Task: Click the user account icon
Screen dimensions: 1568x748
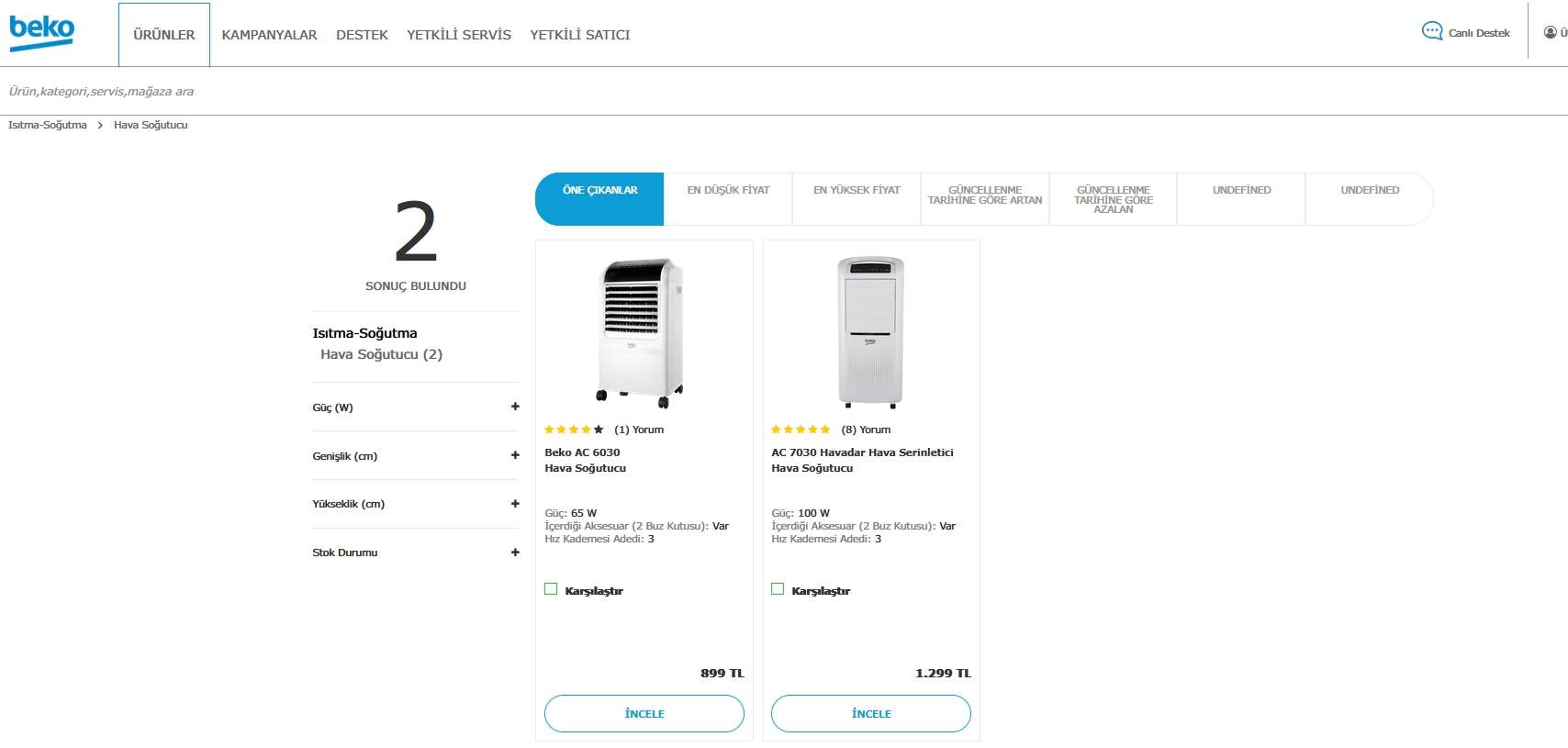Action: 1550,33
